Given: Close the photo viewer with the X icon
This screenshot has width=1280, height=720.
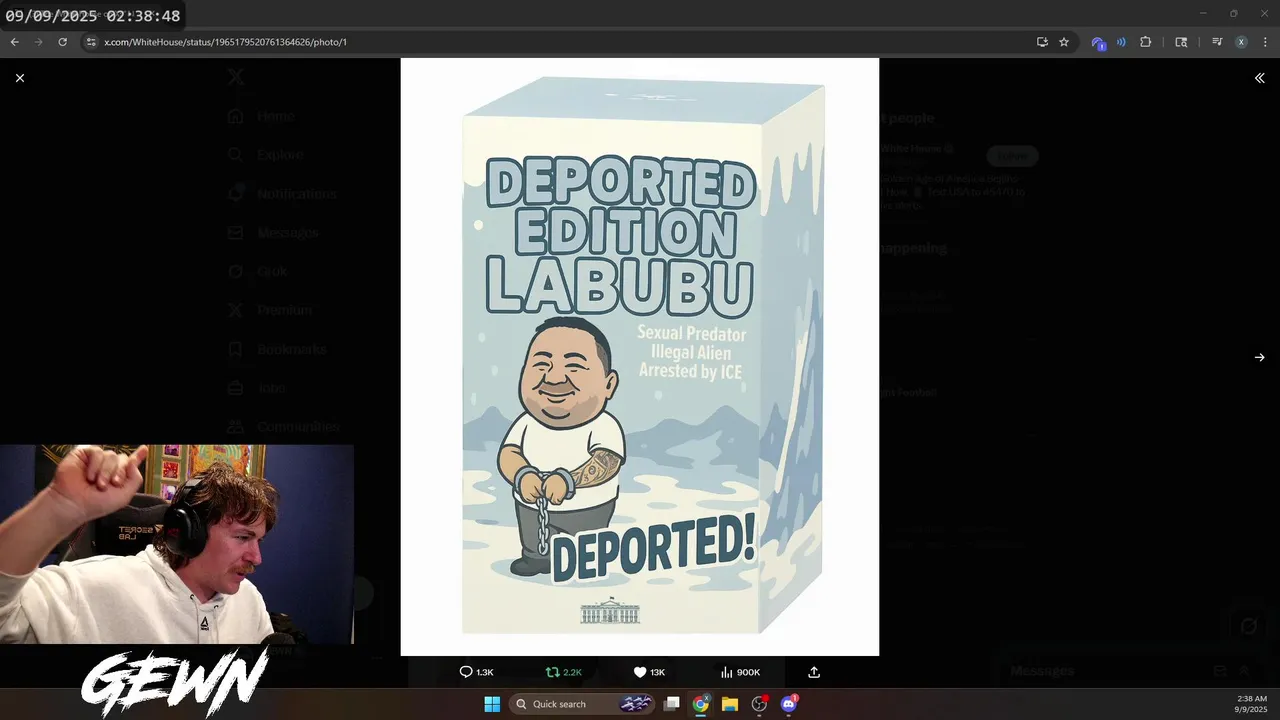Looking at the screenshot, I should [20, 78].
